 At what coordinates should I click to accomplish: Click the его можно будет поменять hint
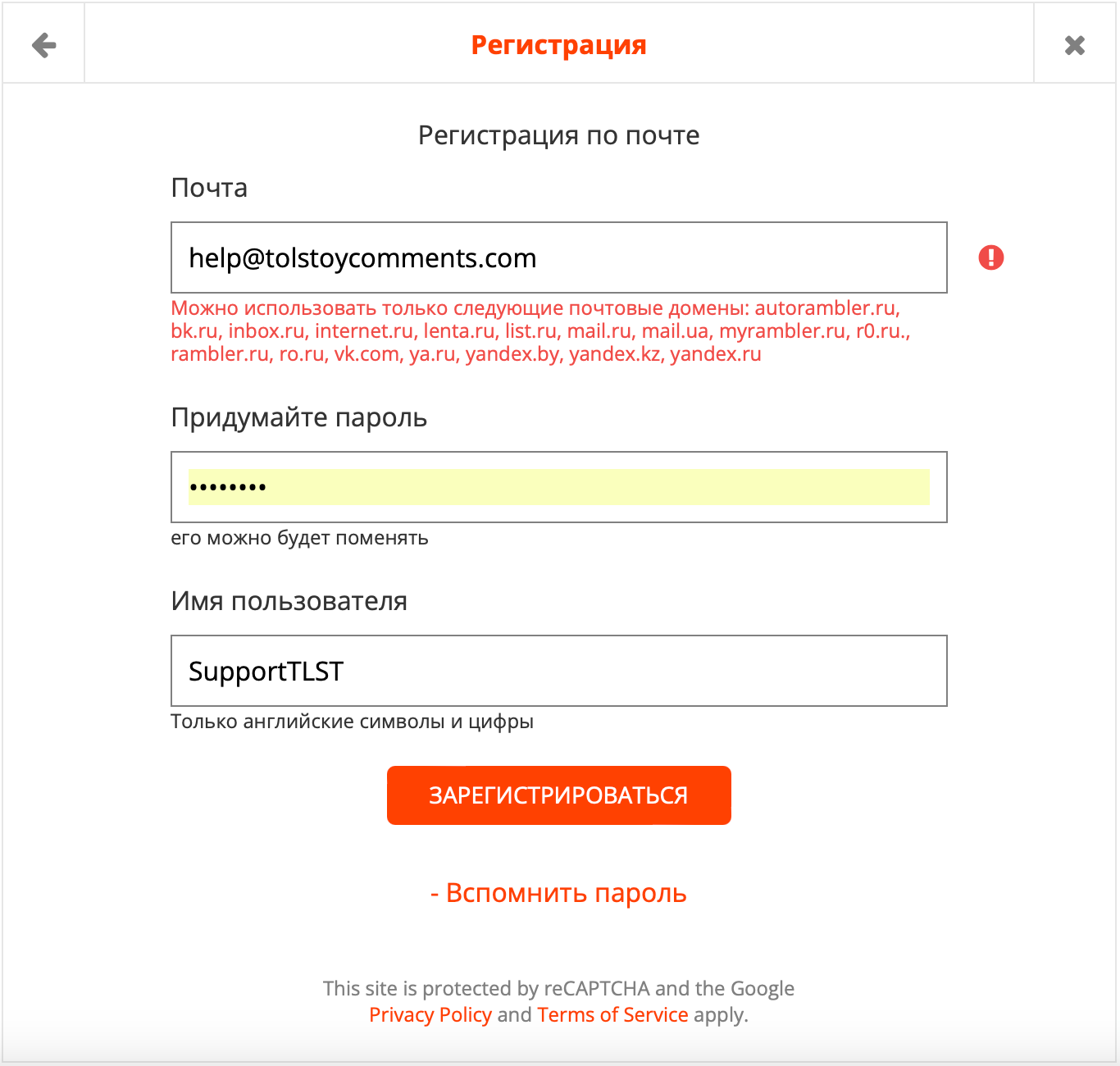click(299, 539)
